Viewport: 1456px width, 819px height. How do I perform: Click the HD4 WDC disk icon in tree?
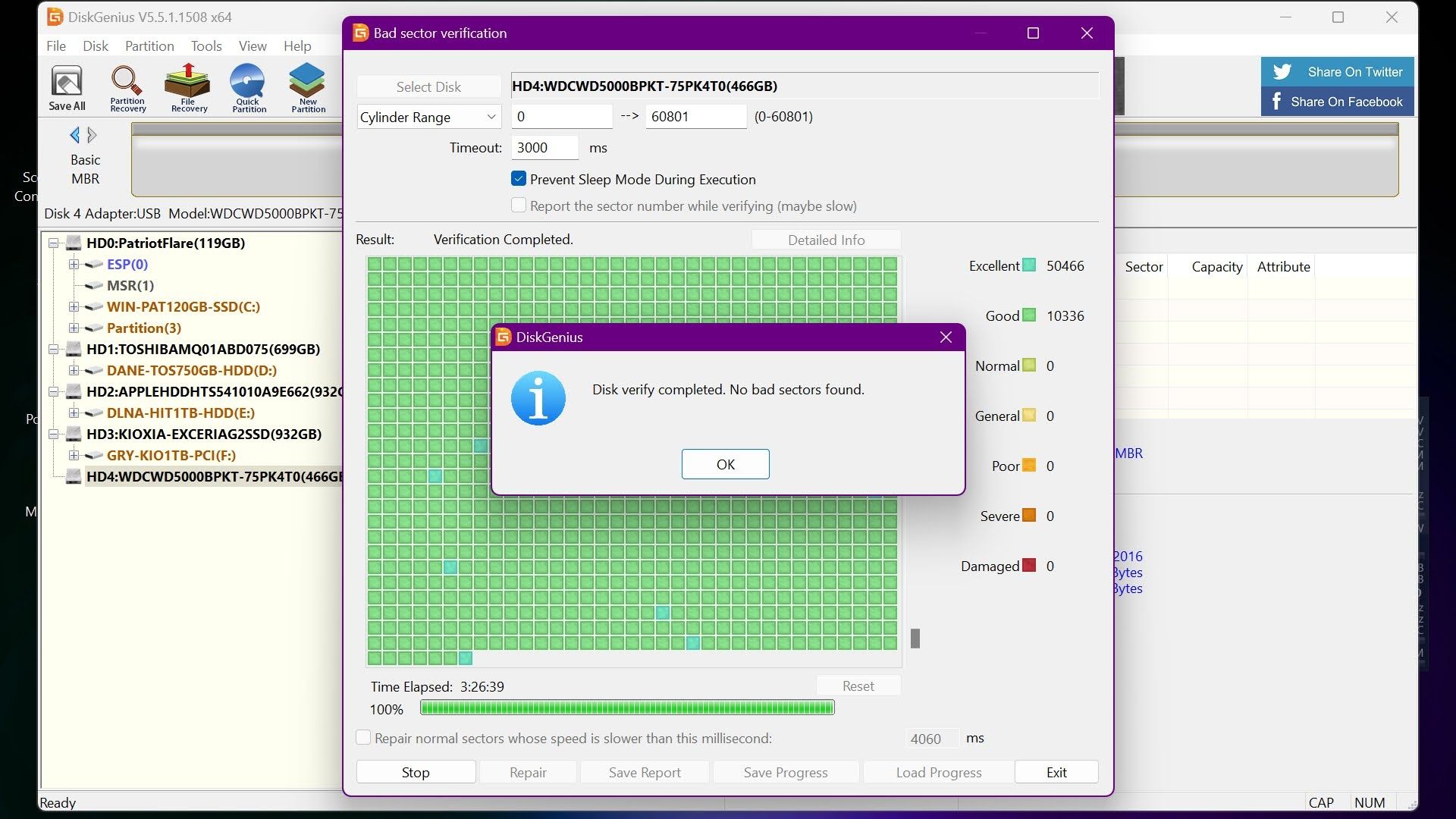click(x=74, y=477)
